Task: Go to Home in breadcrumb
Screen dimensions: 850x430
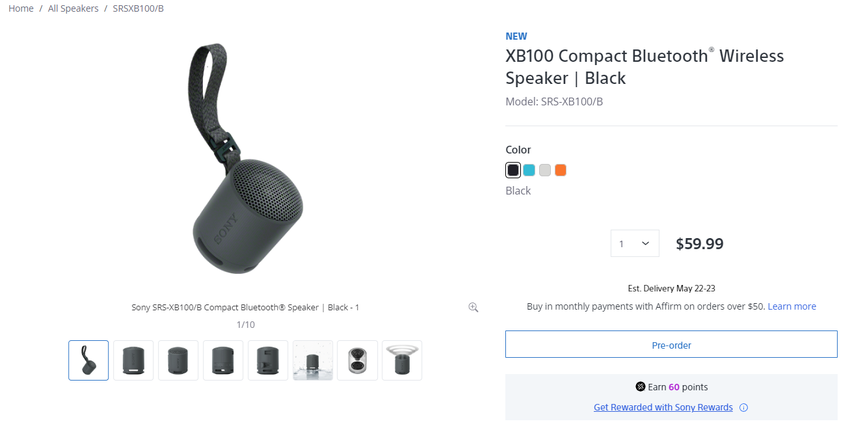Action: [21, 8]
